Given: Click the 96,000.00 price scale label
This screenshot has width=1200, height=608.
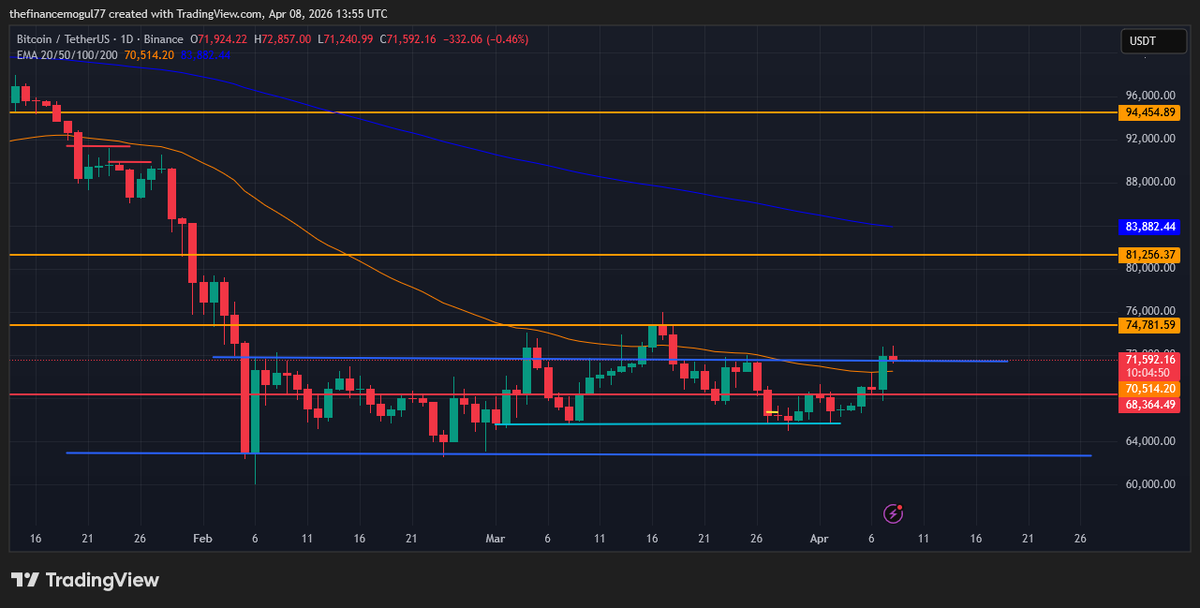Looking at the screenshot, I should [1150, 95].
